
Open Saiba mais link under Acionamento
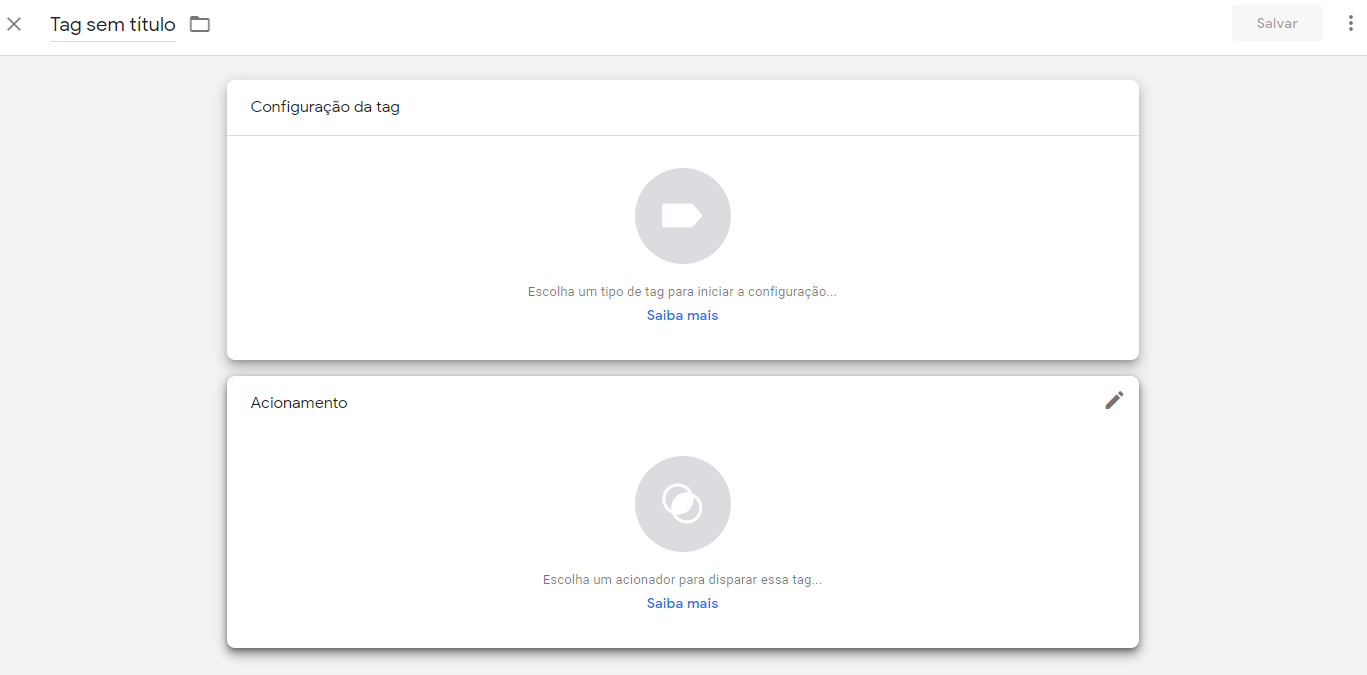[x=682, y=603]
